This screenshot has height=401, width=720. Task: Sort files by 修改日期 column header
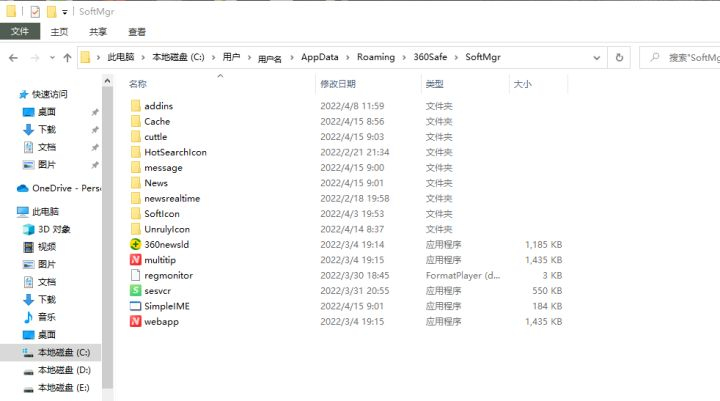[x=337, y=84]
